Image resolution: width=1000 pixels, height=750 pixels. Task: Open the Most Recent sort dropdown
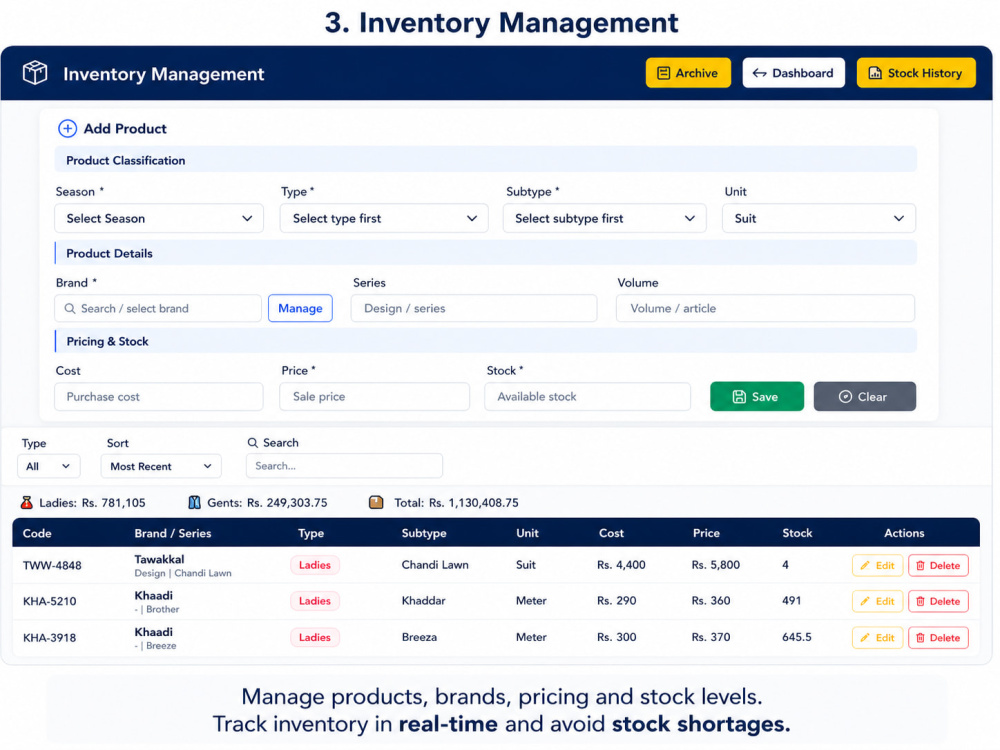click(161, 466)
